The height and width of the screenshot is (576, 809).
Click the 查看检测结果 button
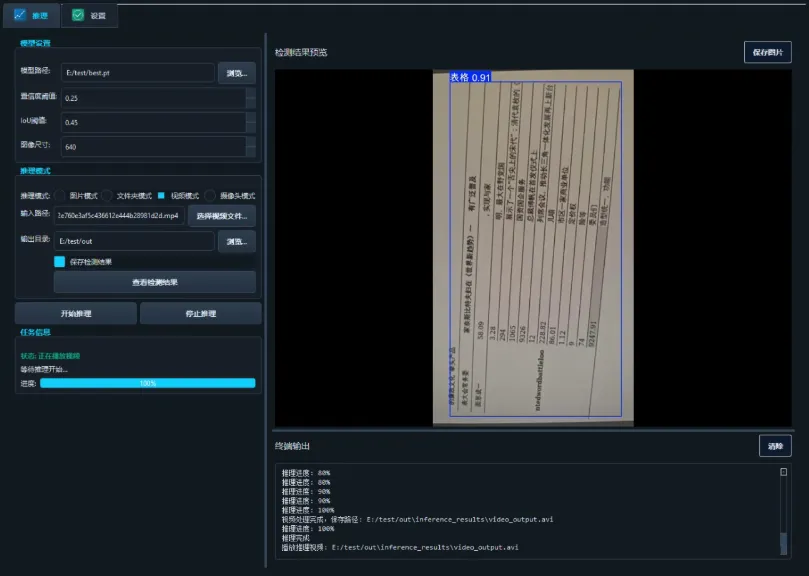(x=155, y=282)
